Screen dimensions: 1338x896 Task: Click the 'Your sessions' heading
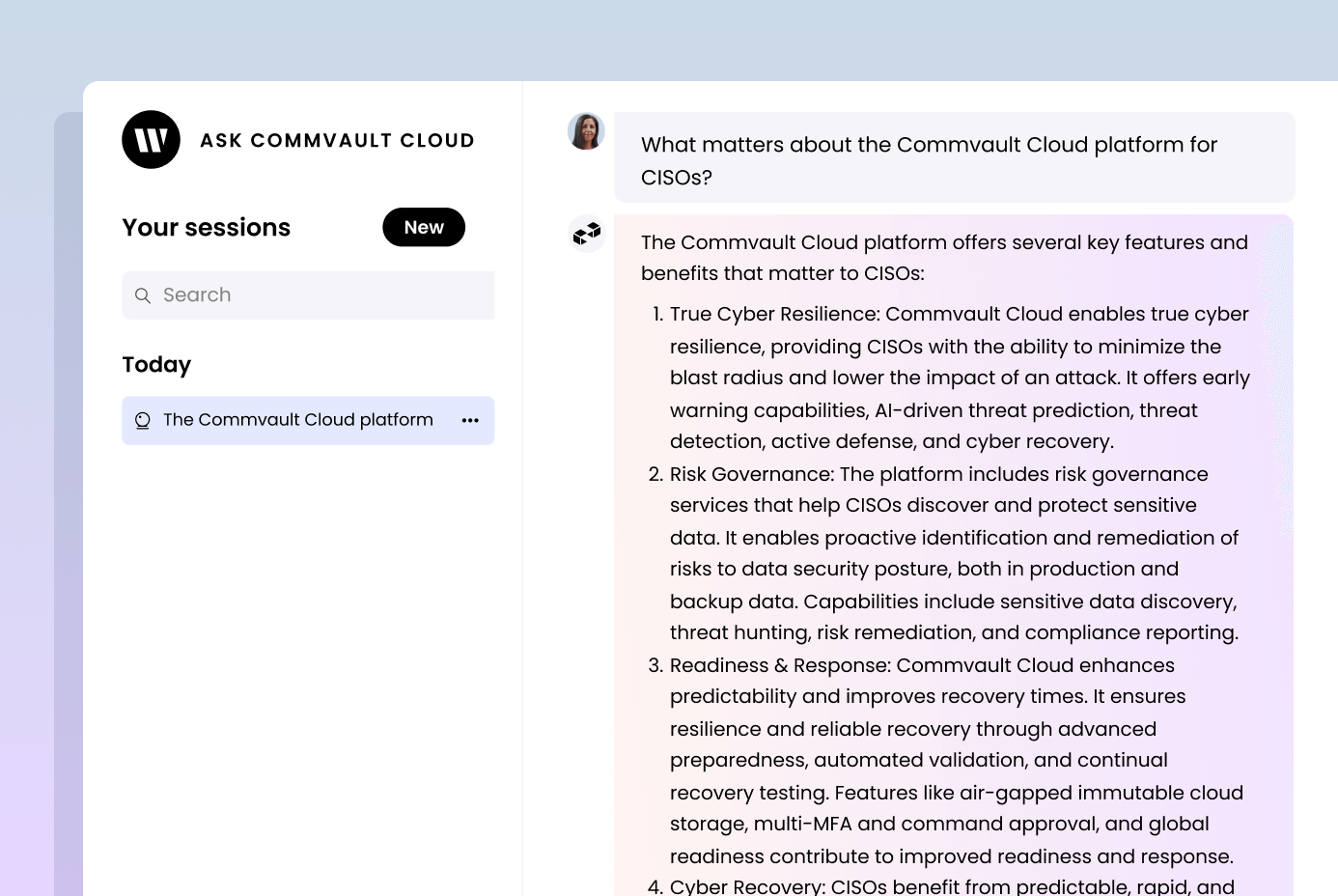(206, 228)
